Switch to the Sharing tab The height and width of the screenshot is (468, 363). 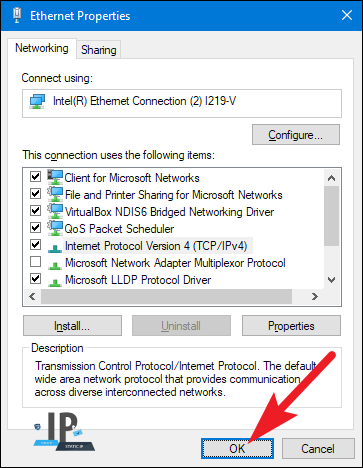coord(99,50)
